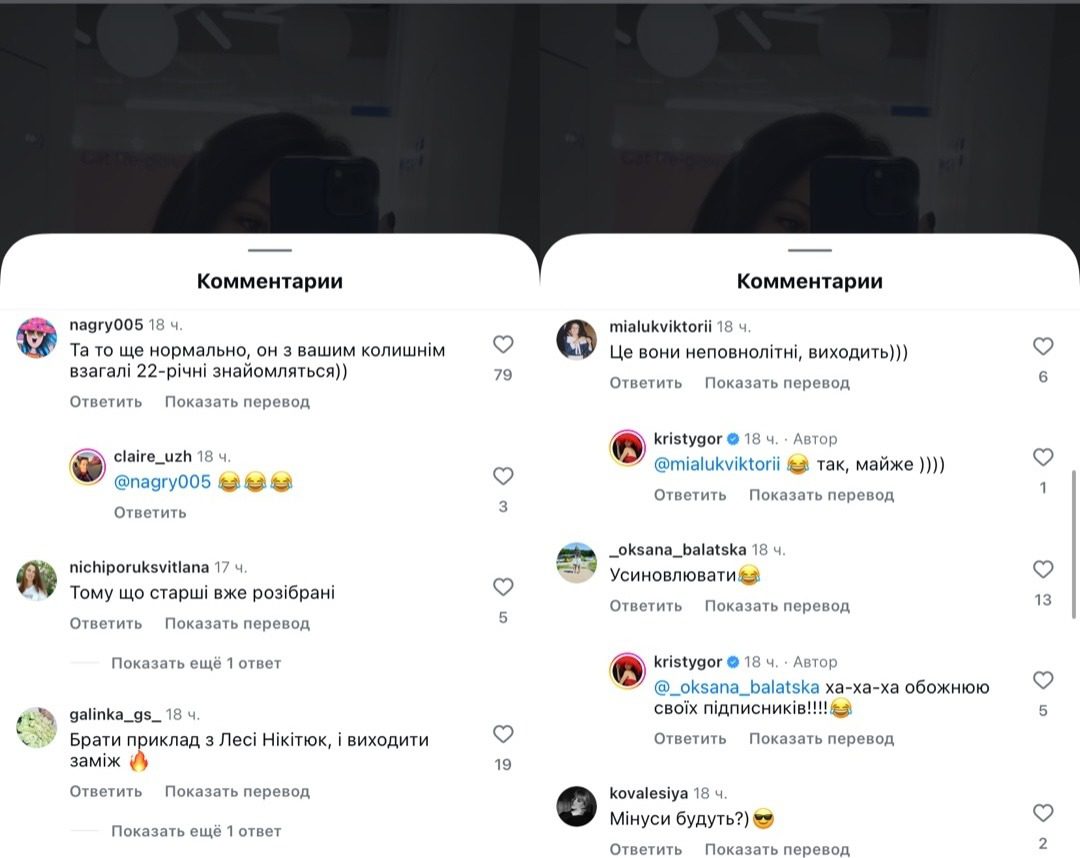Expand 'Показать ещё 1 ответ' under nichiporuksvitlana
Viewport: 1080px width, 858px height.
pos(196,663)
